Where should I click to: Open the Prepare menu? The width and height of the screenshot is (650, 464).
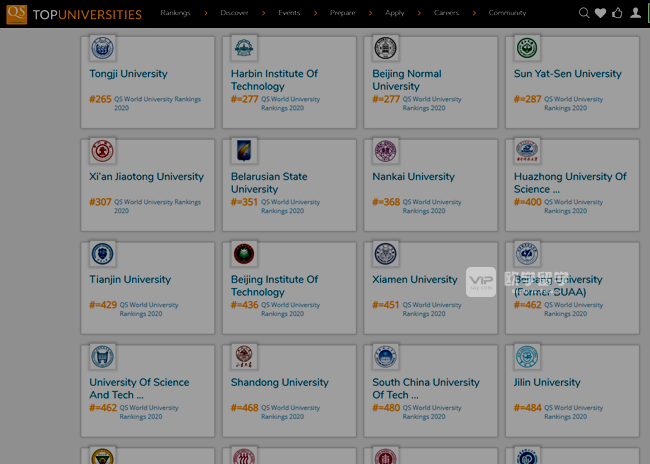coord(342,13)
